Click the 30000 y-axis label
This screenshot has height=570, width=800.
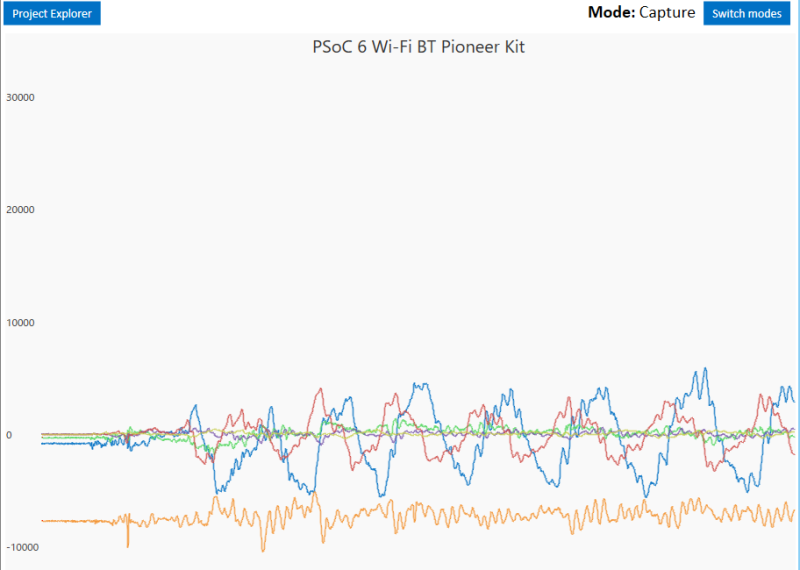pos(21,98)
